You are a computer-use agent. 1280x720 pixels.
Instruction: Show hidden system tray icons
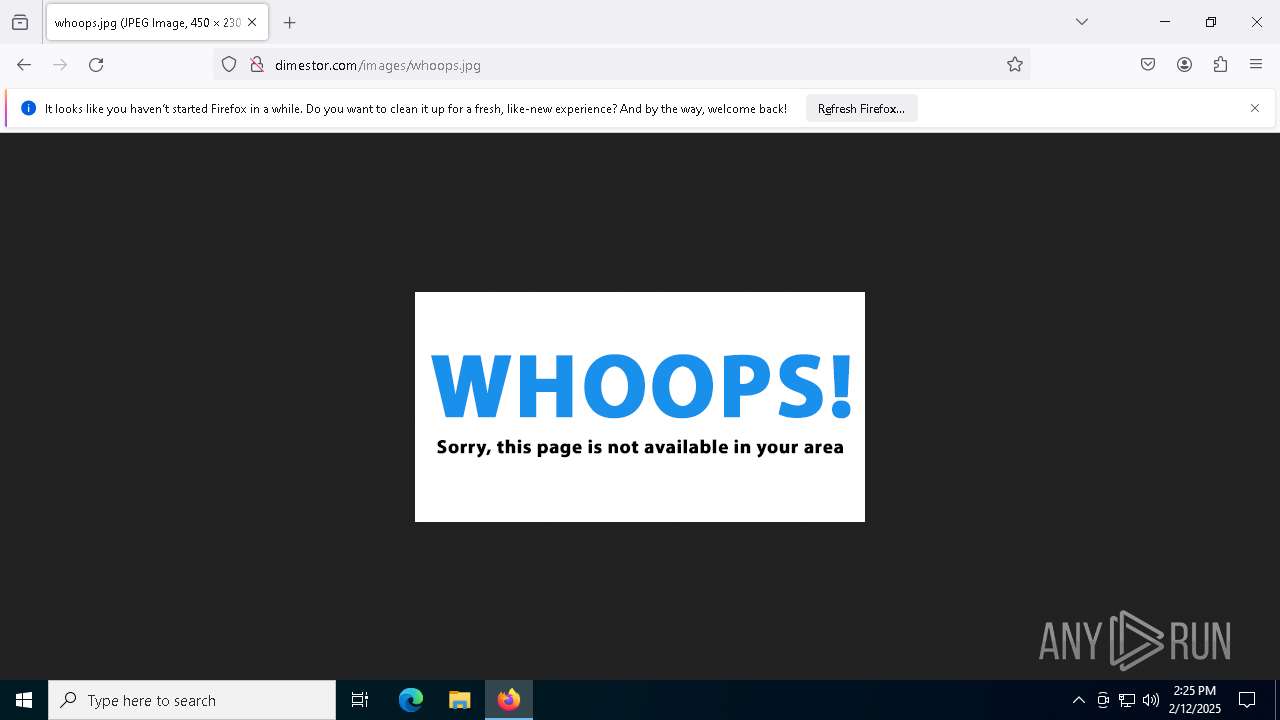coord(1079,700)
